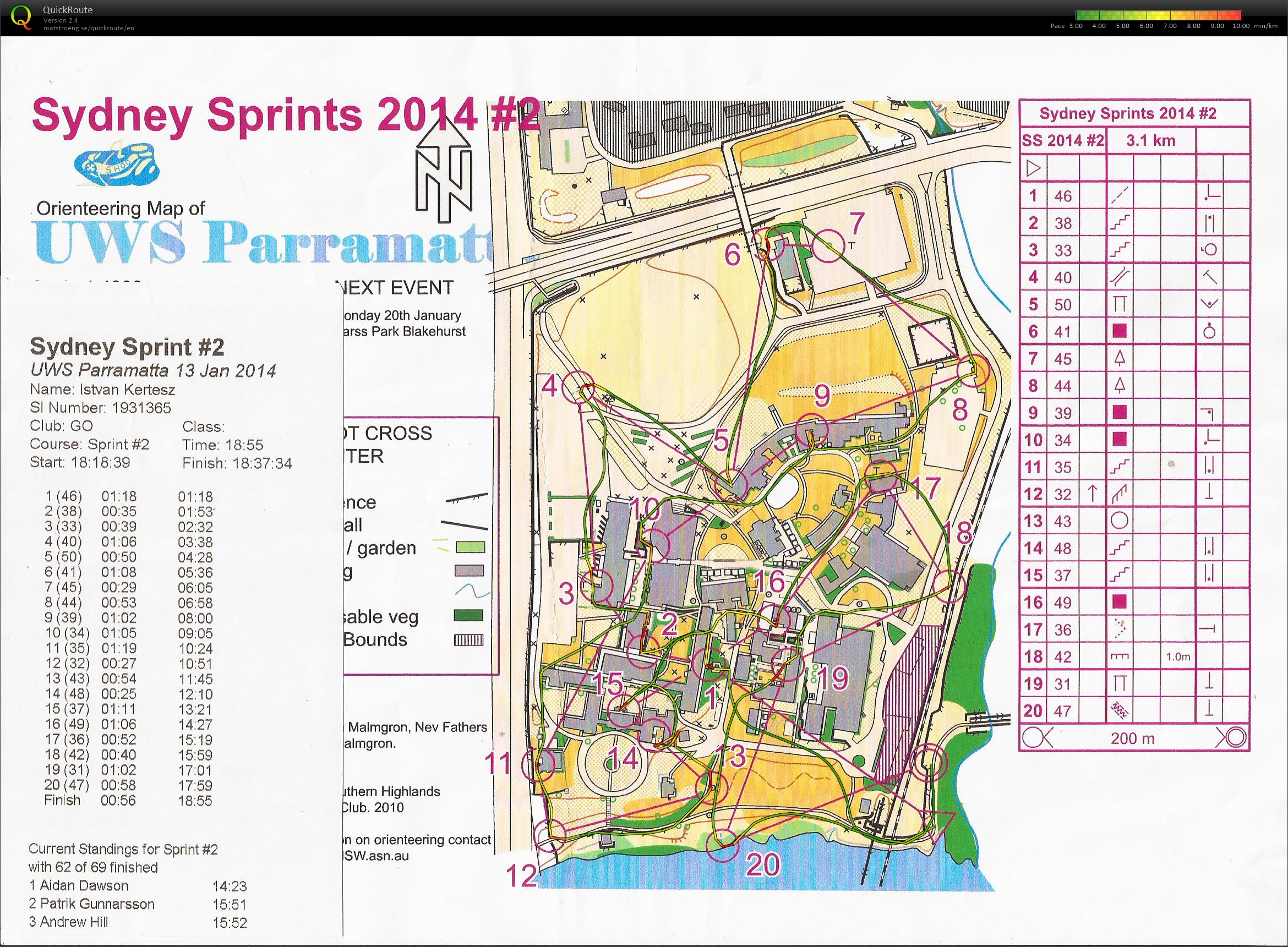The height and width of the screenshot is (947, 1288).
Task: Click the '3:00' pace scale label
Action: coord(1076,26)
